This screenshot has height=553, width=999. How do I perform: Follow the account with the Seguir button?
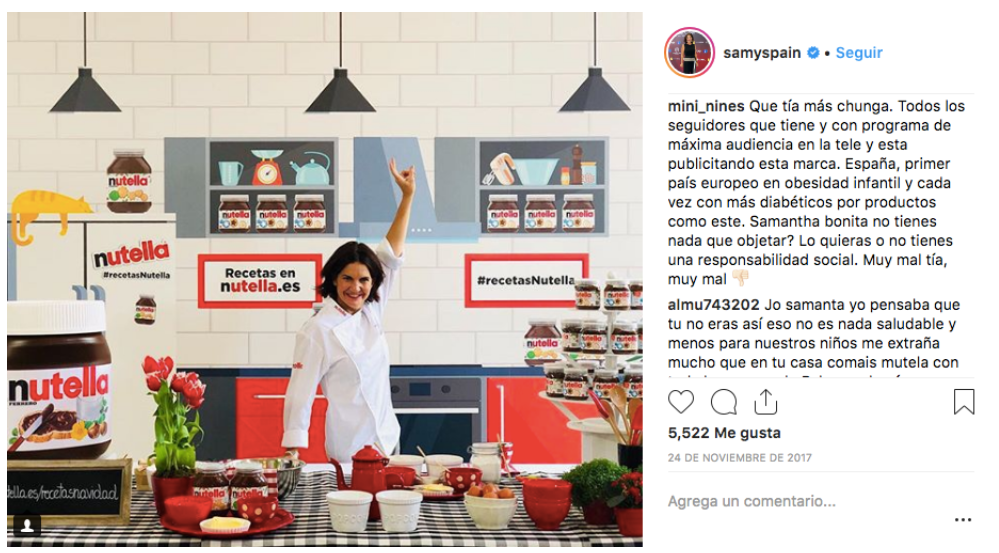(x=859, y=53)
